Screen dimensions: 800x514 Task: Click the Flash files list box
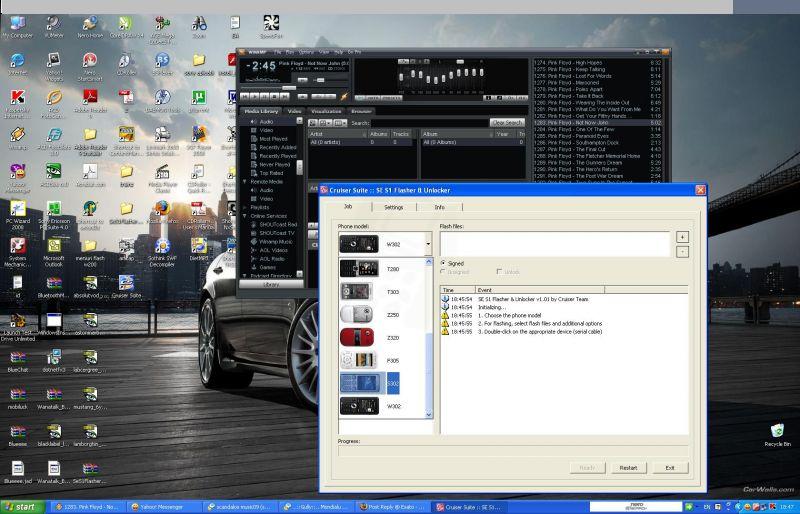pyautogui.click(x=555, y=244)
